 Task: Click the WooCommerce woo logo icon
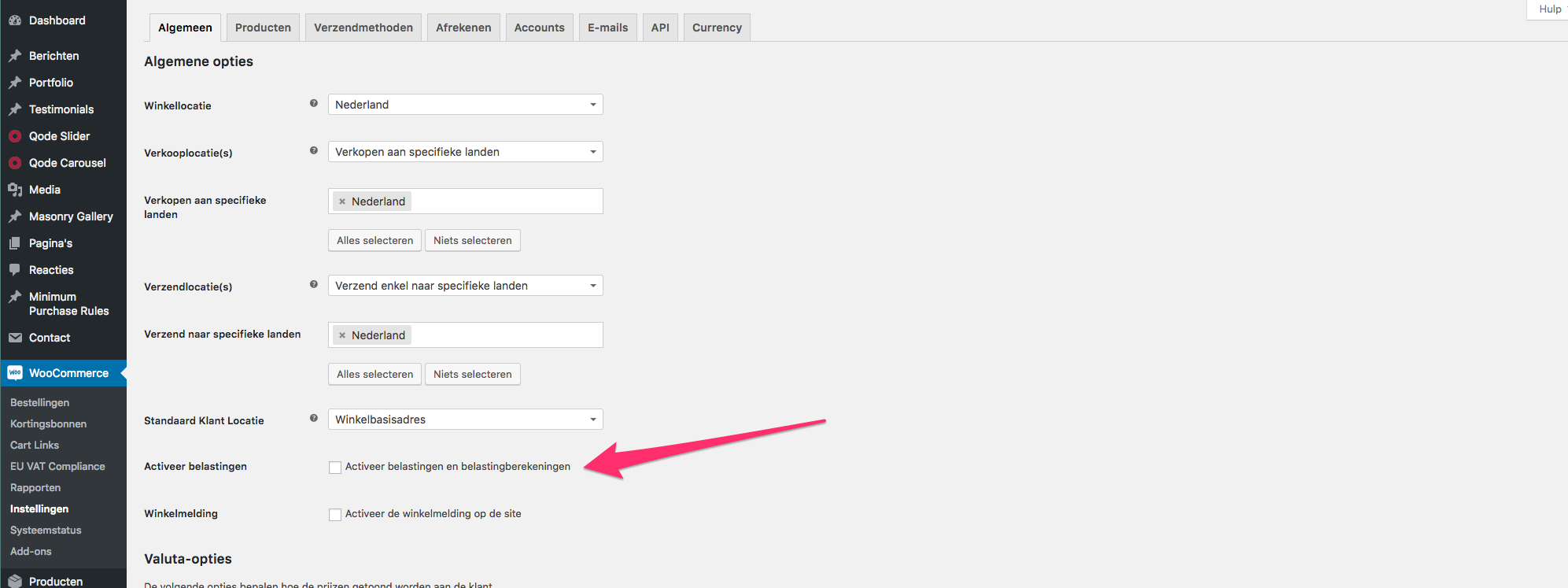point(15,373)
